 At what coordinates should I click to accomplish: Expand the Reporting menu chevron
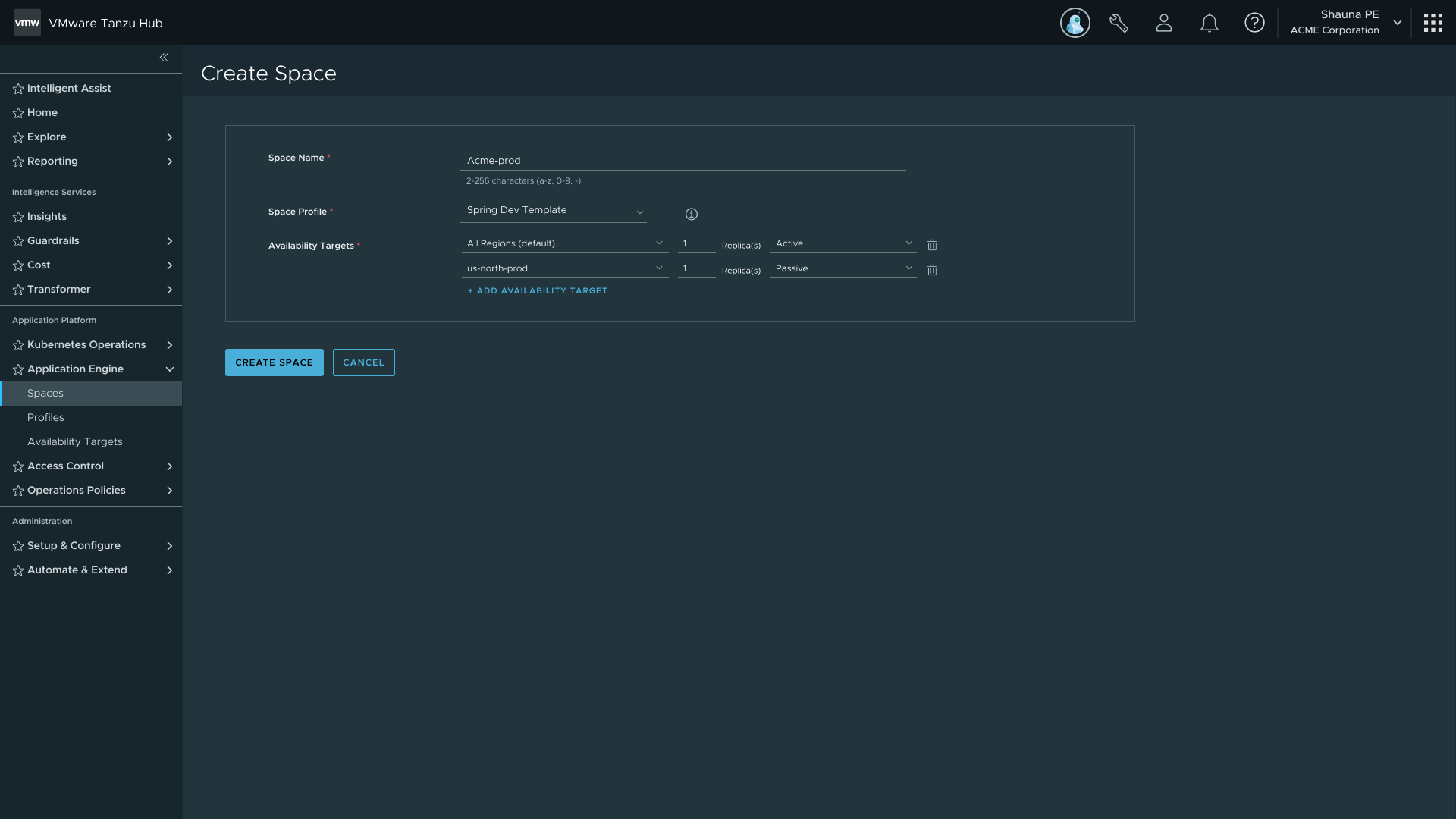(x=169, y=162)
